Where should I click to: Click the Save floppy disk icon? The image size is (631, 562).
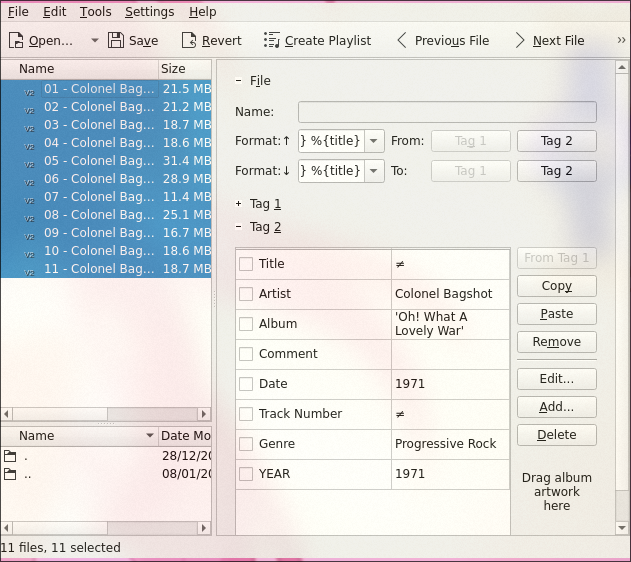[116, 41]
